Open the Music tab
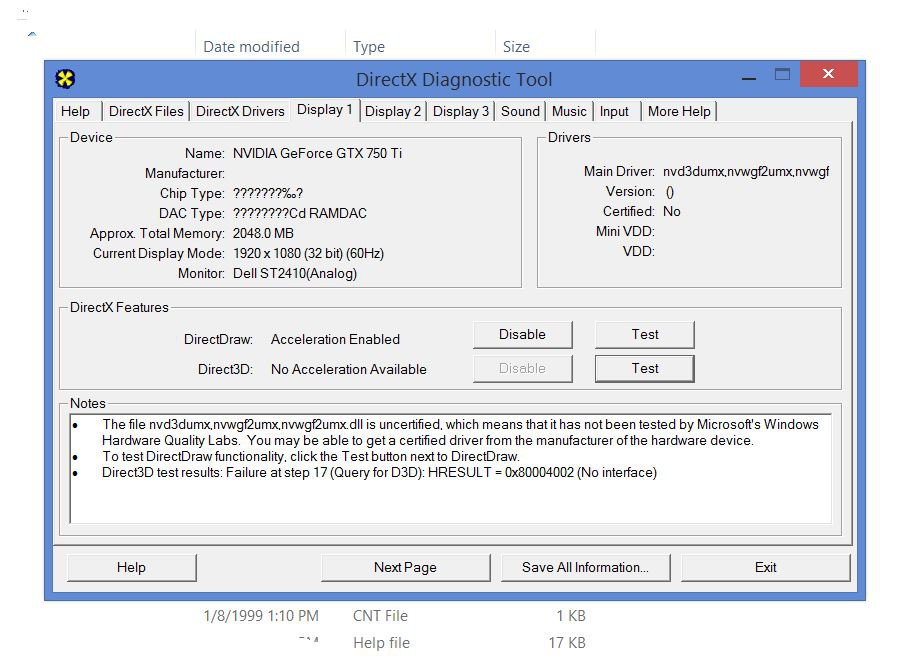Viewport: 904px width, 672px height. coord(569,111)
